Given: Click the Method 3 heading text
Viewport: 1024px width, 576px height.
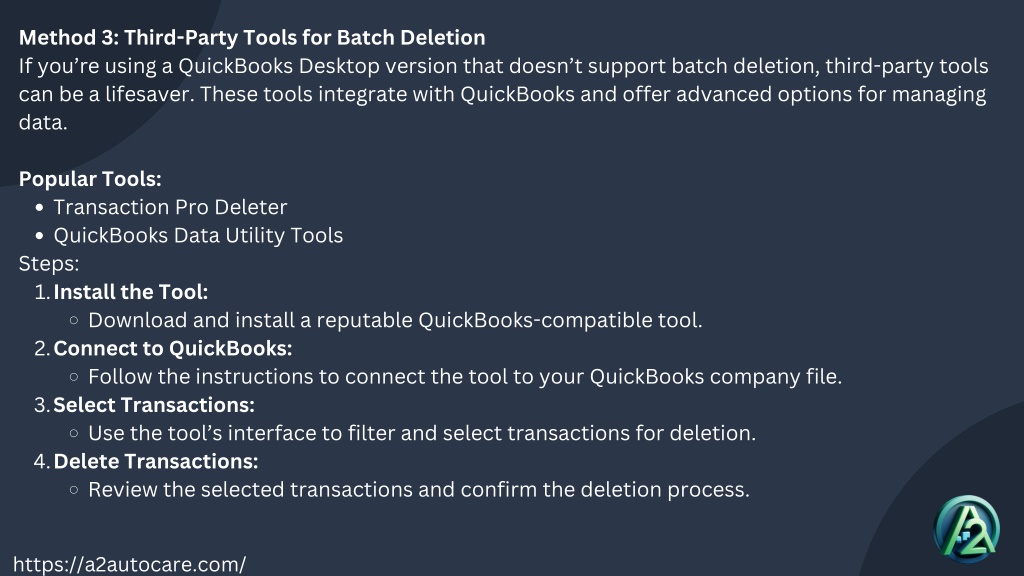Looking at the screenshot, I should 252,38.
